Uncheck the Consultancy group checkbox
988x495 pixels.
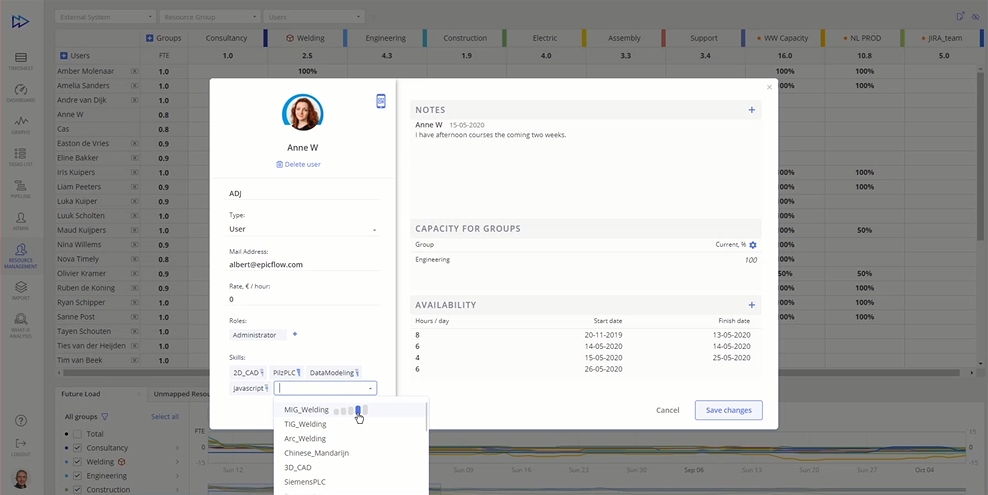78,448
